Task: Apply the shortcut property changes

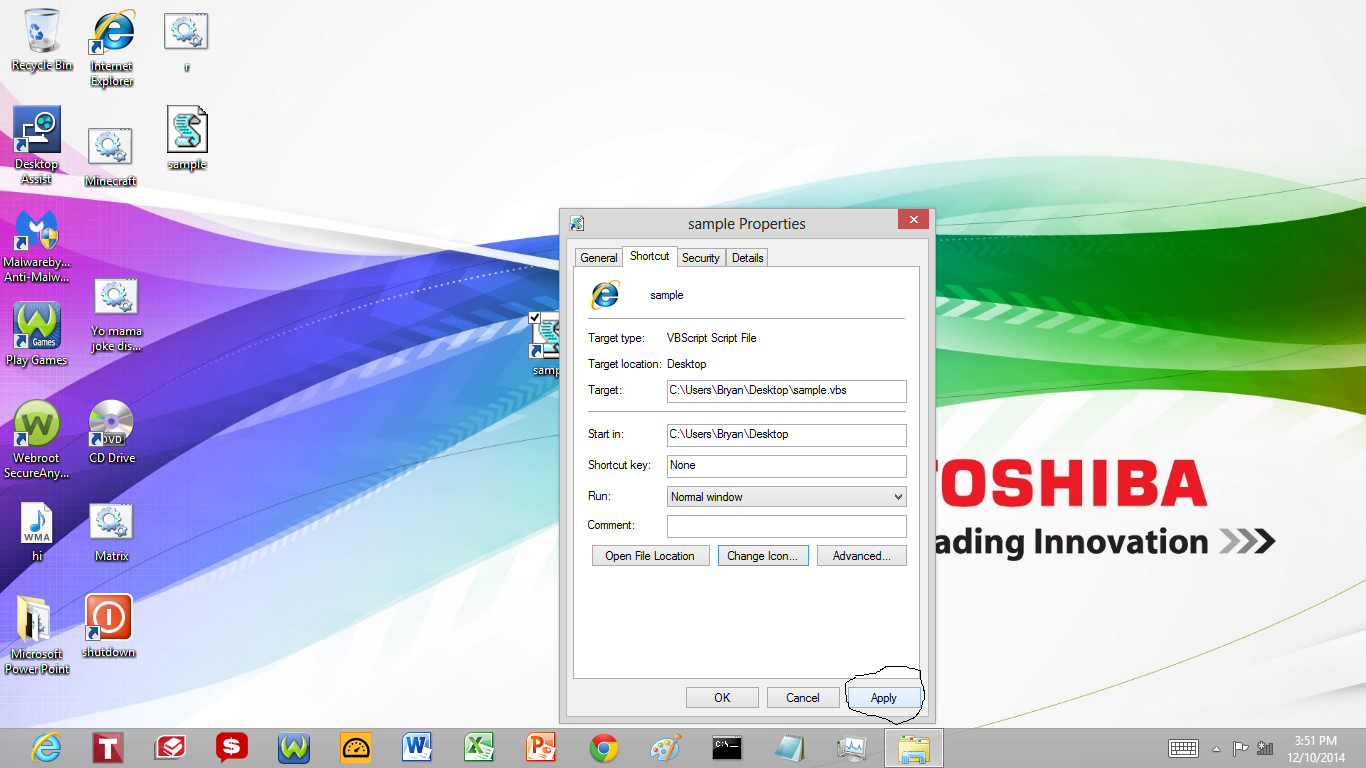Action: [884, 698]
